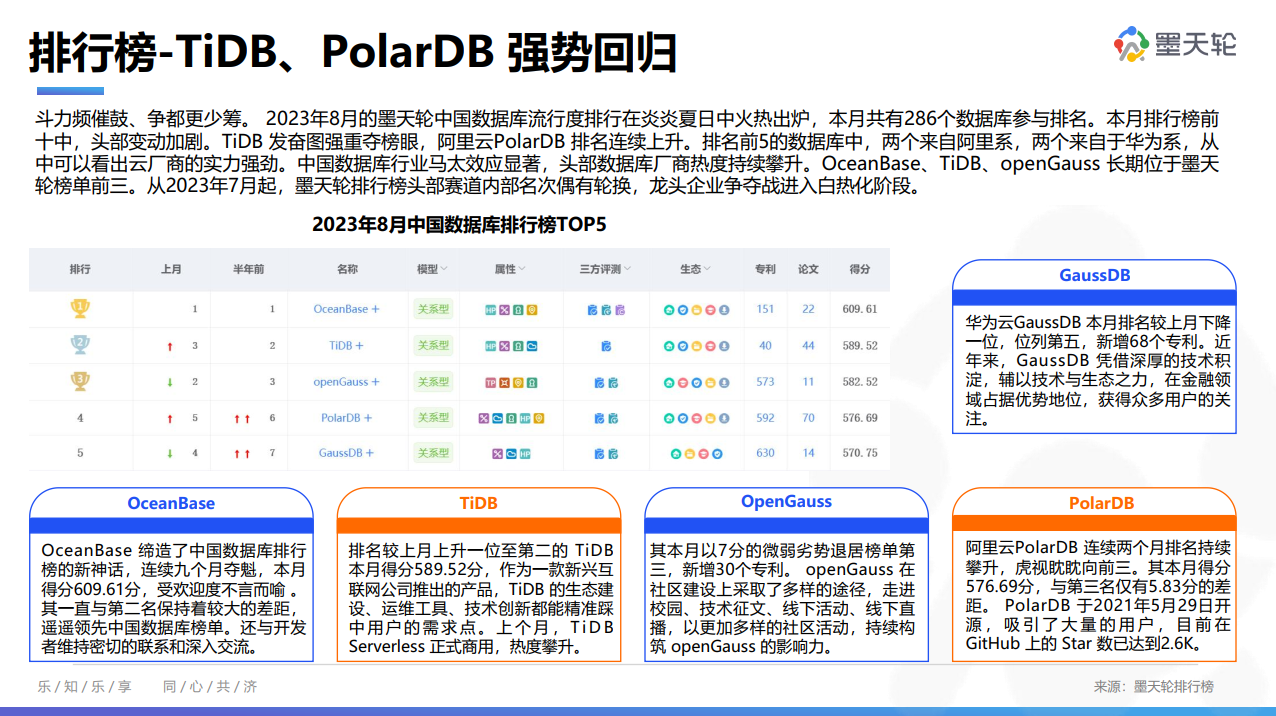1276x716 pixels.
Task: Select the GaussDB card heading at right
Action: click(x=1094, y=275)
